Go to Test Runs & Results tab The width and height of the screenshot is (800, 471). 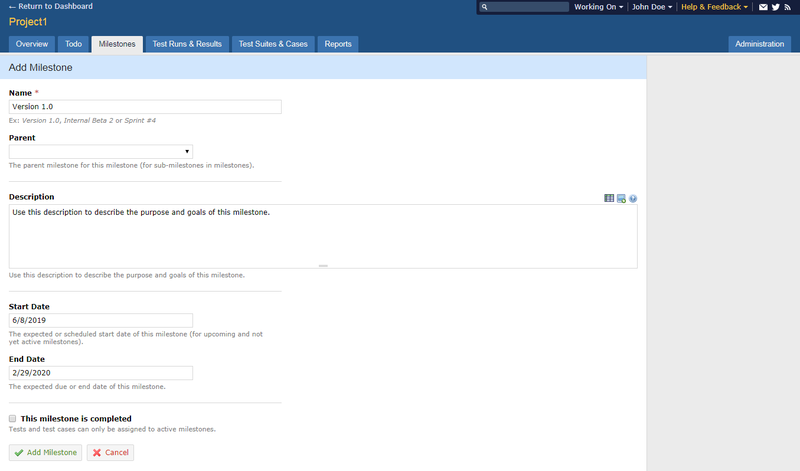coord(187,44)
